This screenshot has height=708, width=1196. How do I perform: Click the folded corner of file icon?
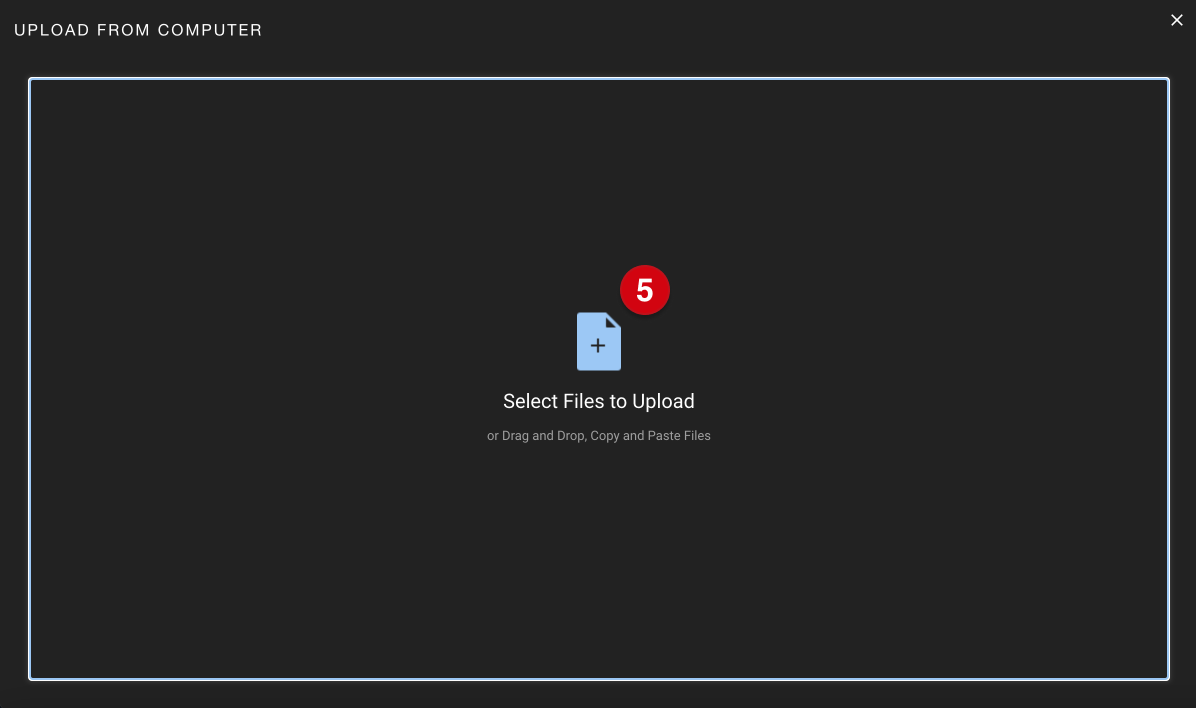pos(613,320)
